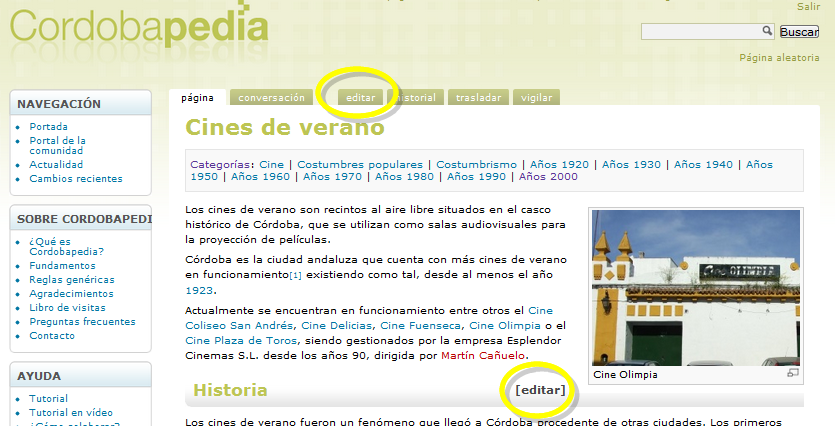Open the Cine Delicias link
Viewport: 835px width, 426px height.
click(x=337, y=325)
